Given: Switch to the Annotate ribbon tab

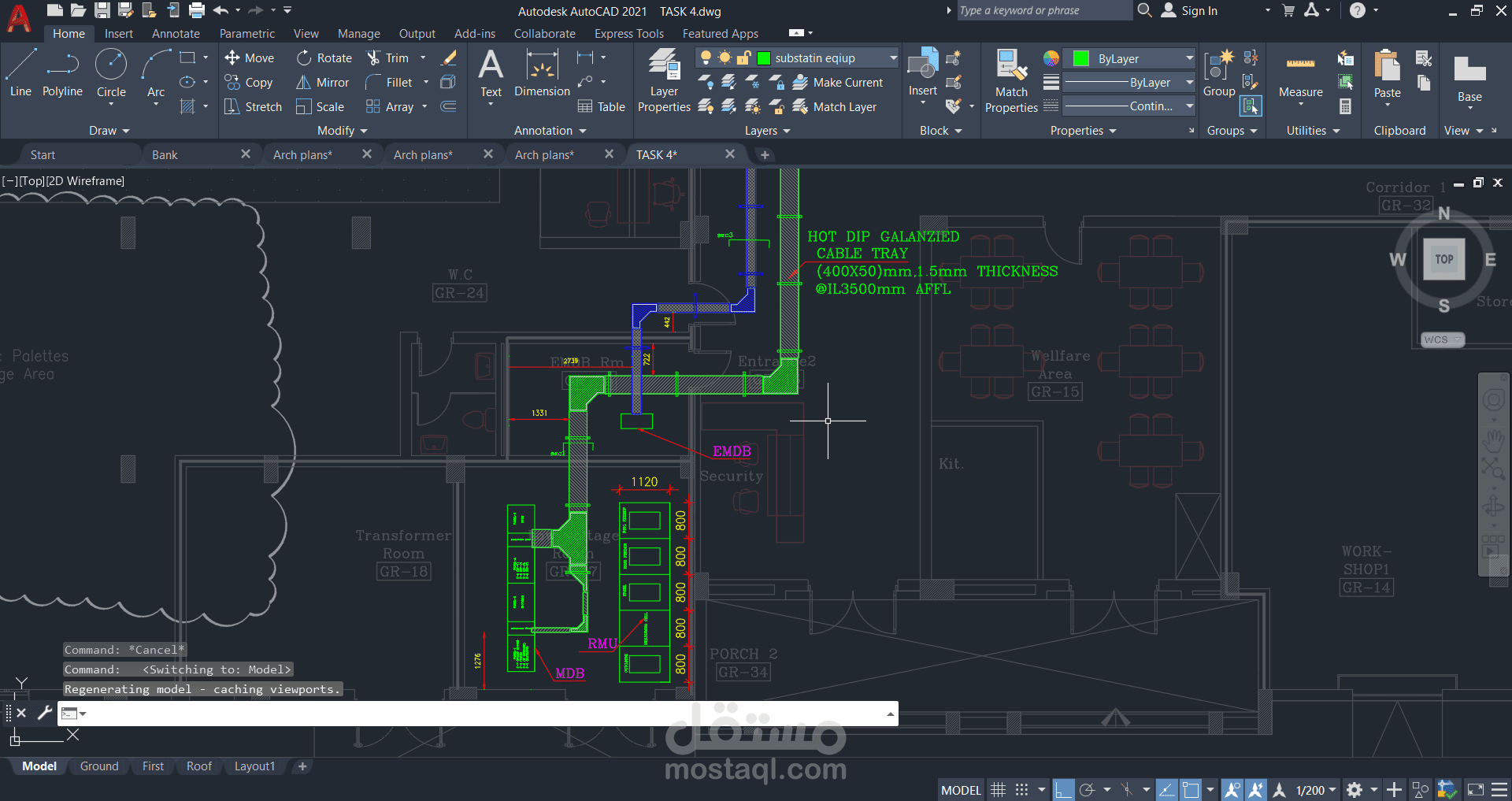Looking at the screenshot, I should point(176,34).
